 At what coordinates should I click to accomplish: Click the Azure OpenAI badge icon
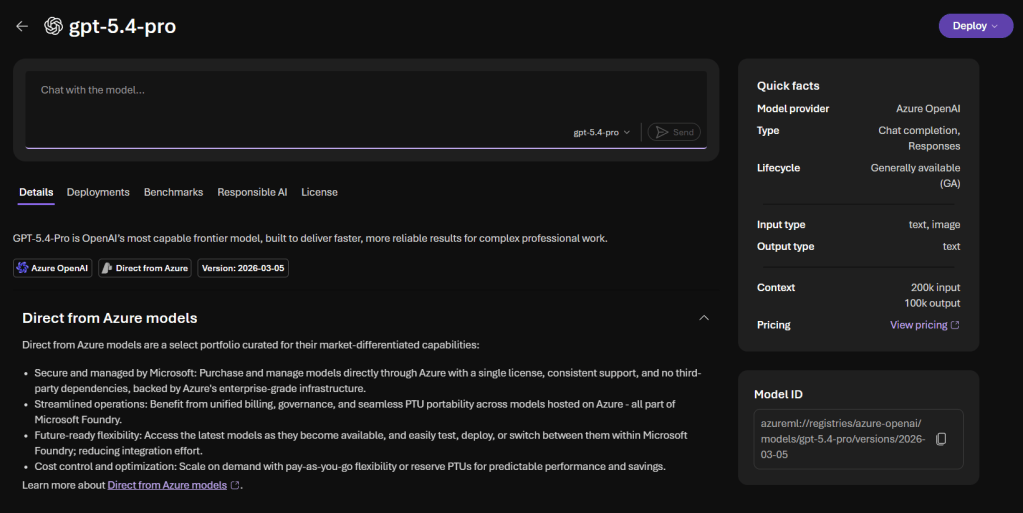[x=23, y=268]
